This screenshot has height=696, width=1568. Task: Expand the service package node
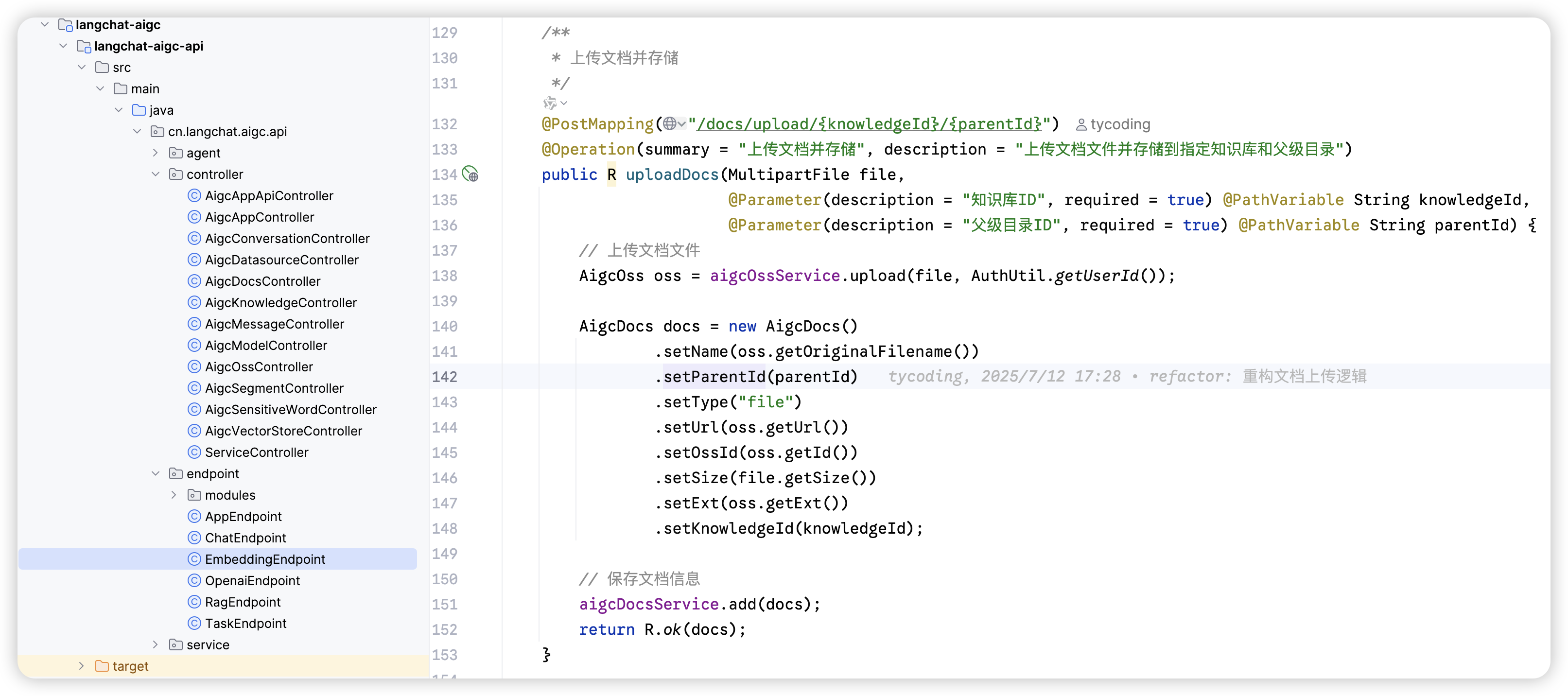click(155, 645)
